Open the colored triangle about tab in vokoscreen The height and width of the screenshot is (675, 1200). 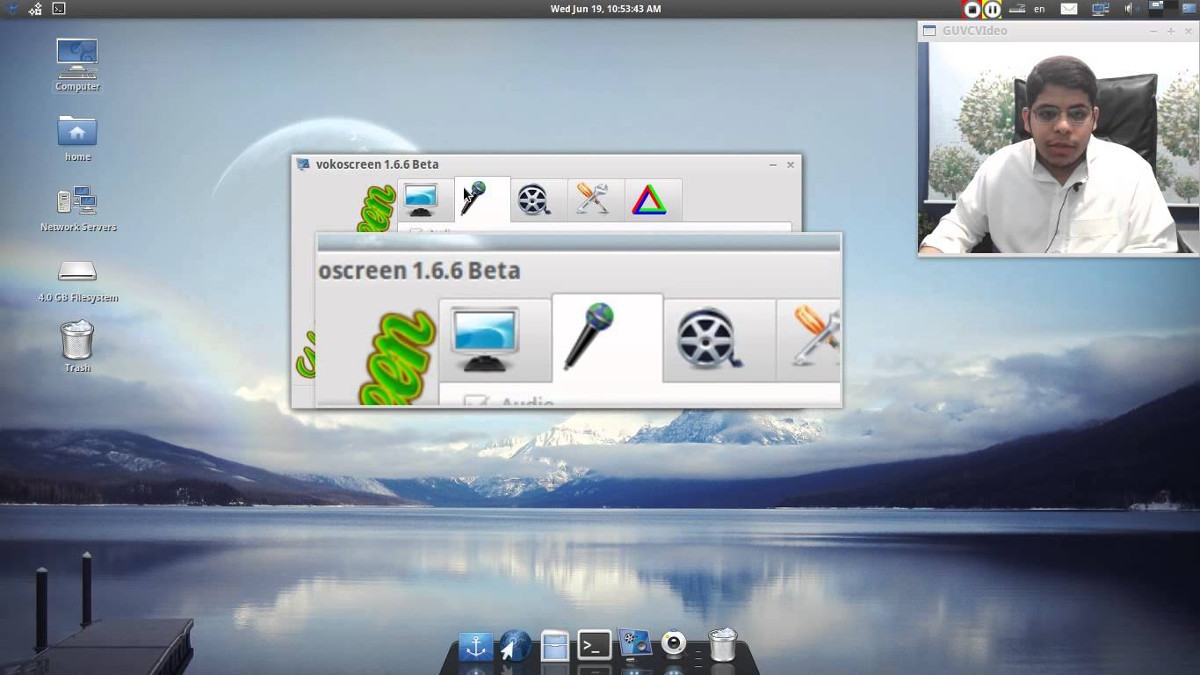[x=652, y=200]
